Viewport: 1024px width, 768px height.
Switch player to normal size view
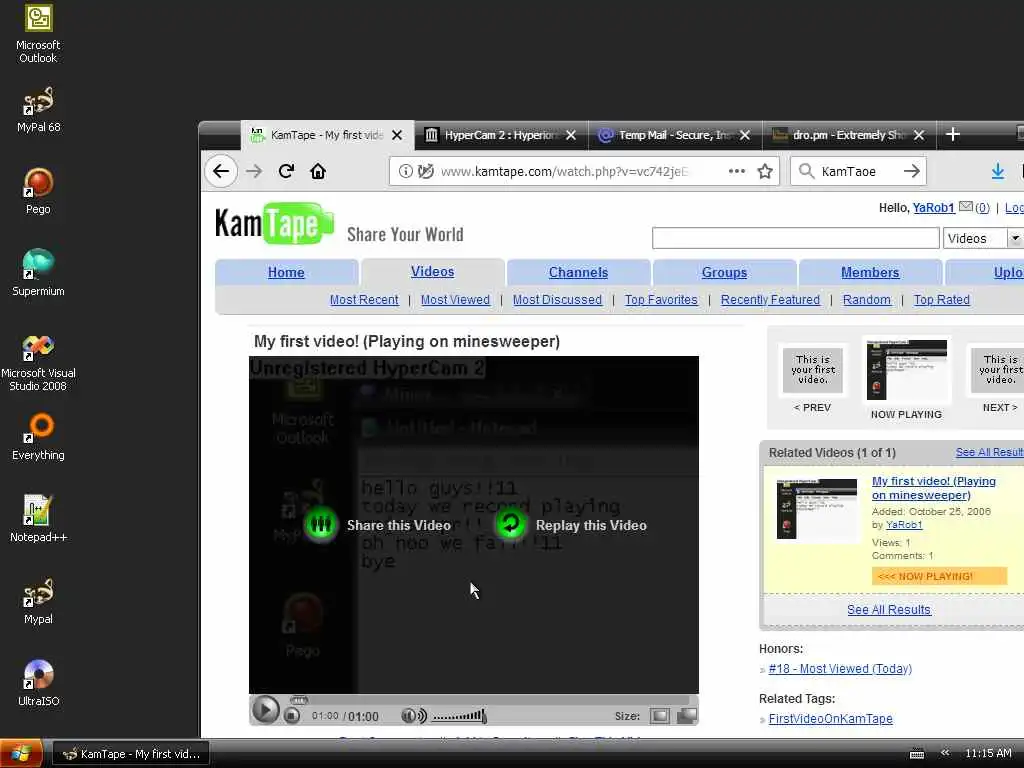coord(660,716)
